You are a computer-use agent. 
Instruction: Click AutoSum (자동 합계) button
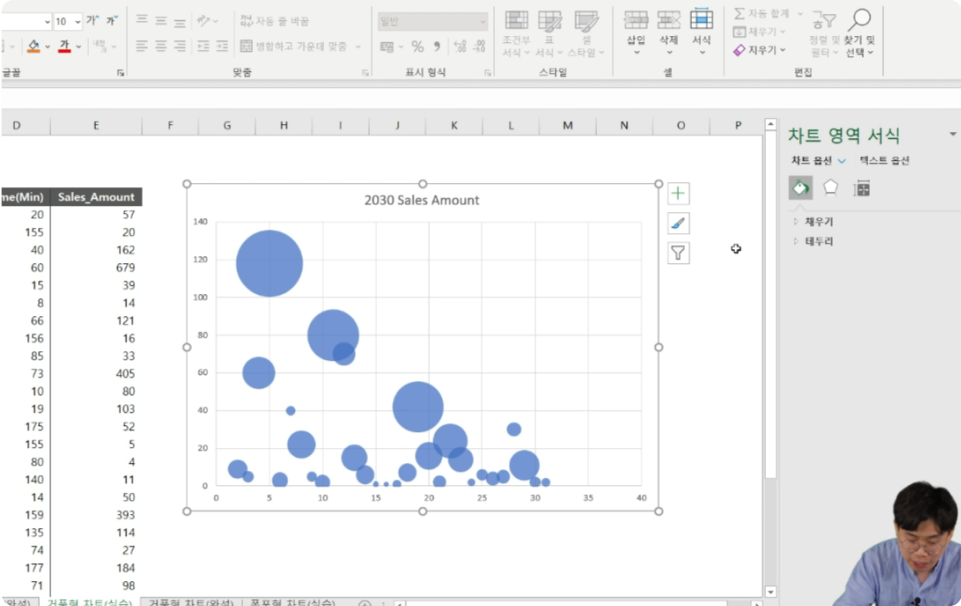(762, 13)
